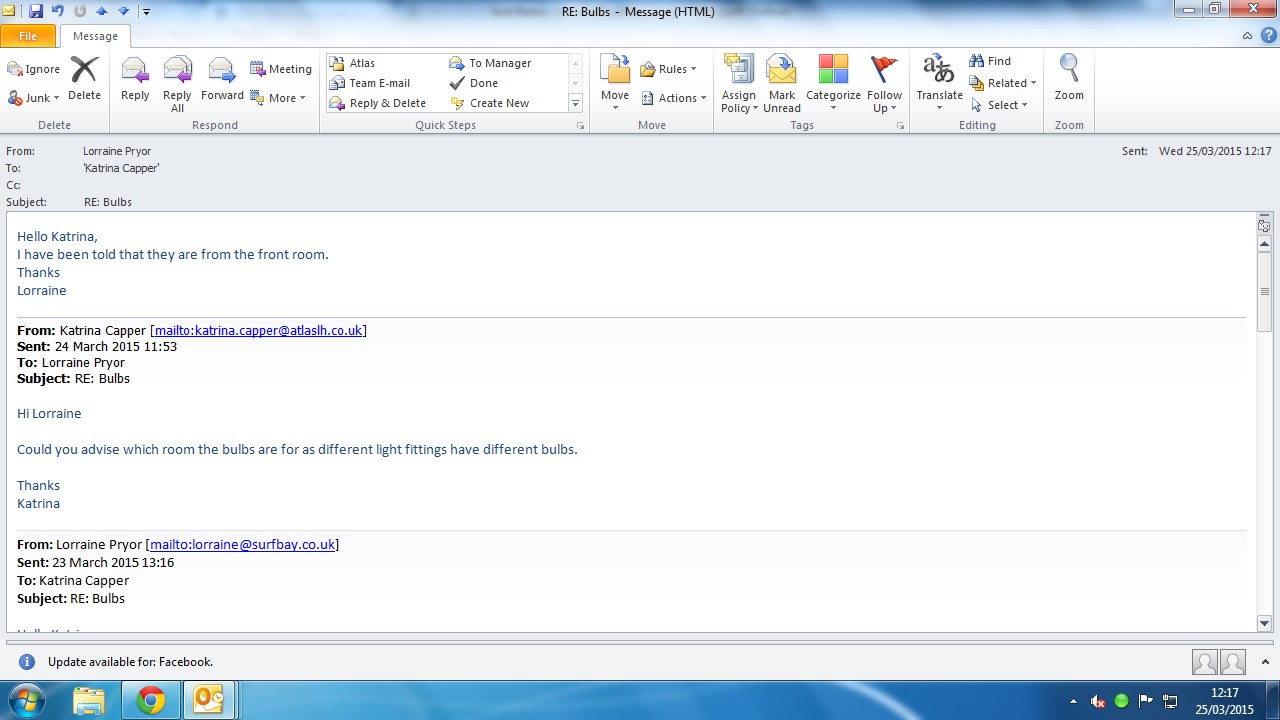Select the Message ribbon tab
This screenshot has width=1280, height=720.
click(95, 36)
